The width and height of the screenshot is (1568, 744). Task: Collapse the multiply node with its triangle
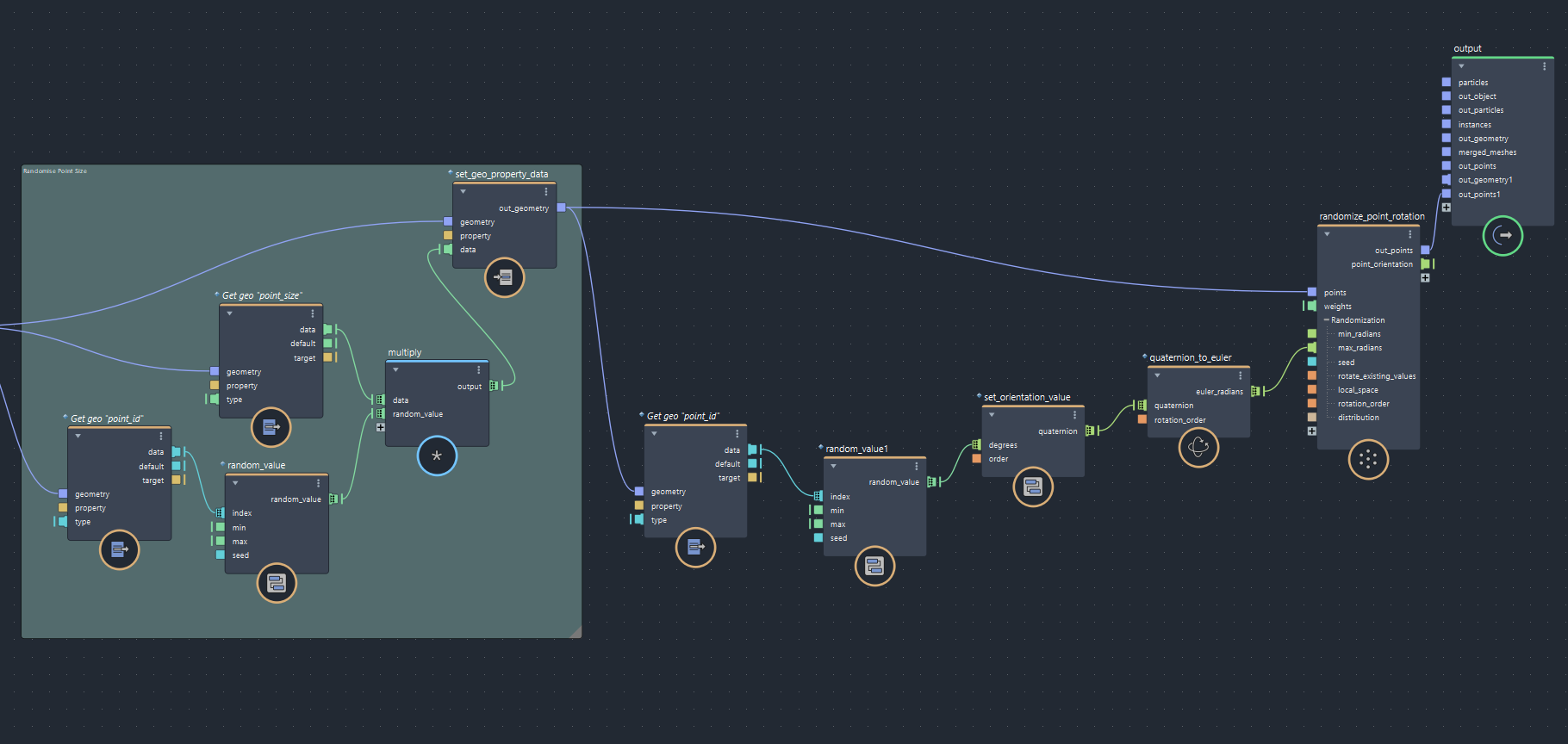[x=395, y=369]
